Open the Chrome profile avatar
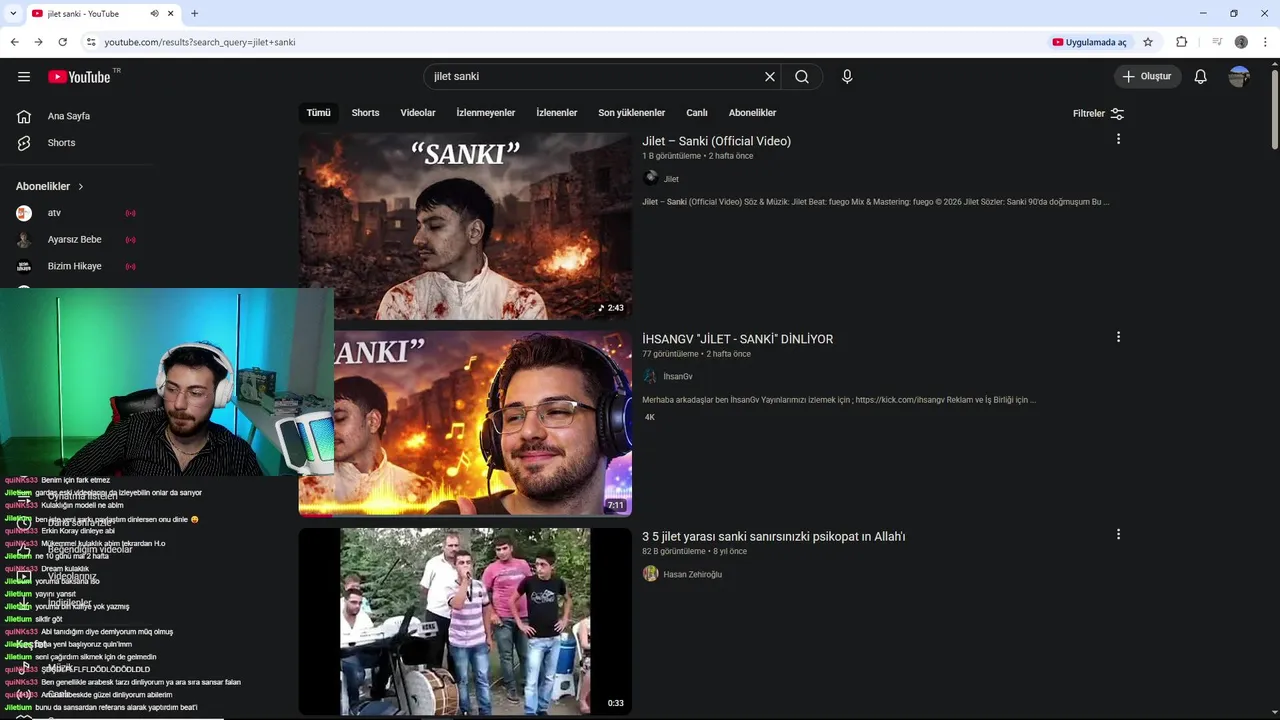 (1241, 42)
